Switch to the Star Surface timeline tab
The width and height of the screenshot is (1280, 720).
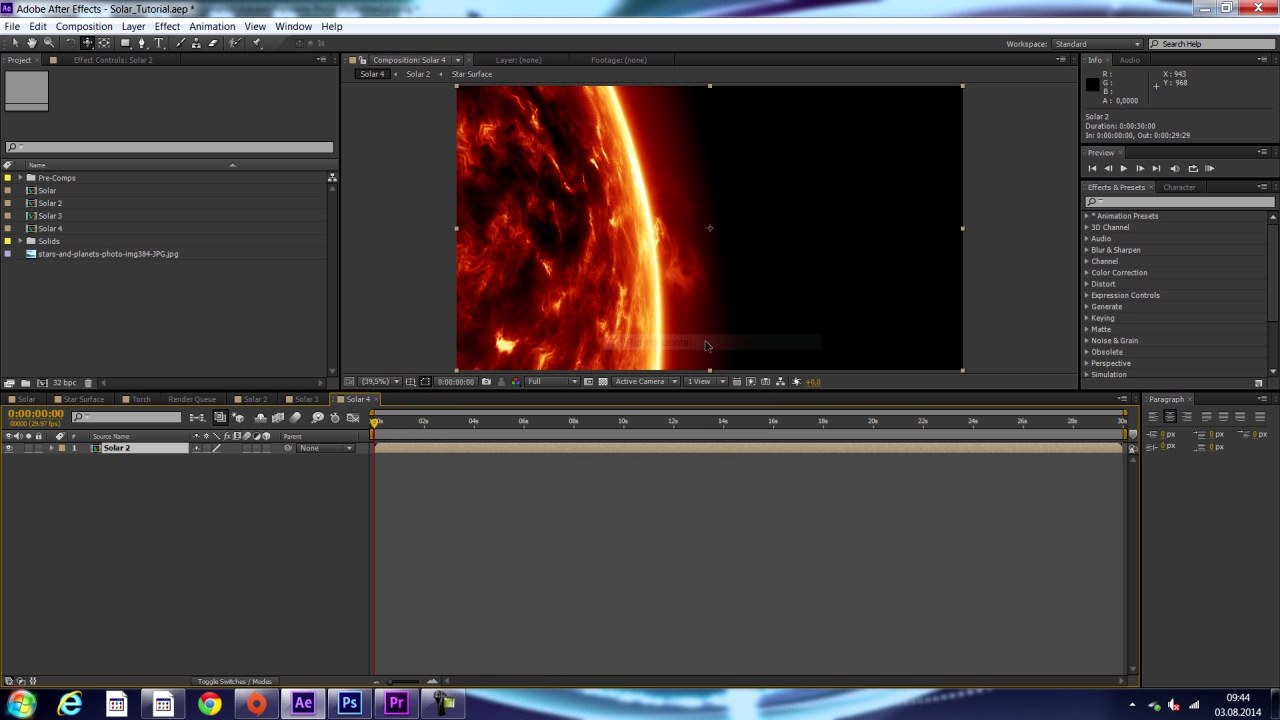point(84,399)
